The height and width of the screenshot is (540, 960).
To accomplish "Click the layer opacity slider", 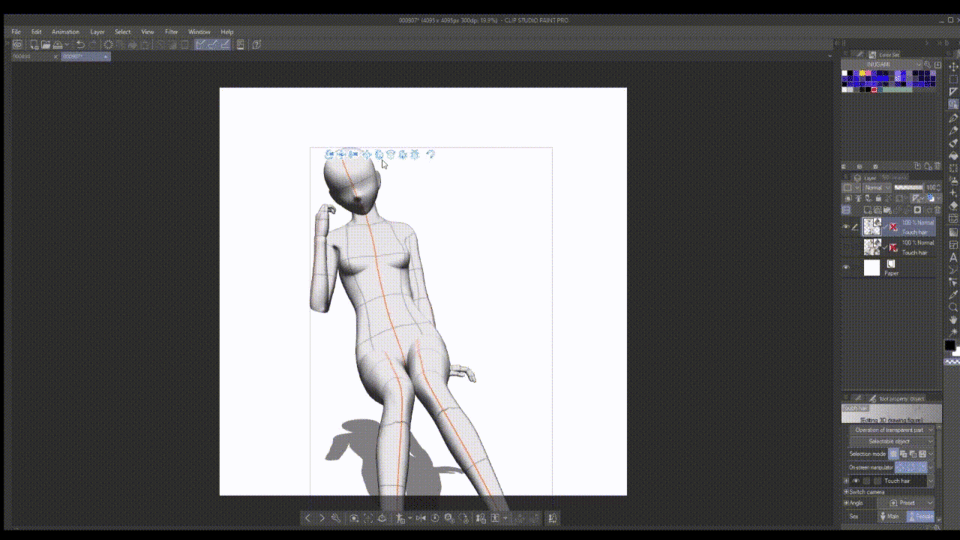I will [x=908, y=187].
